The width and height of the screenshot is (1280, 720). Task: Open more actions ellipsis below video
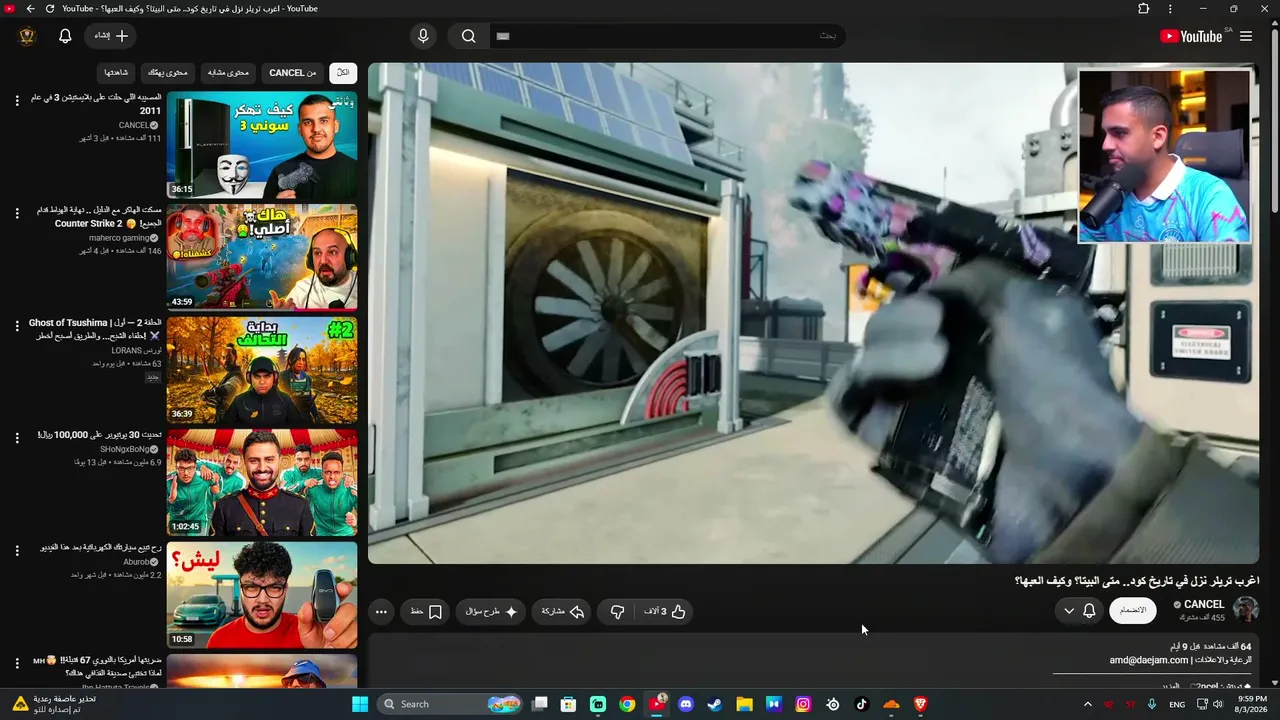pos(381,611)
